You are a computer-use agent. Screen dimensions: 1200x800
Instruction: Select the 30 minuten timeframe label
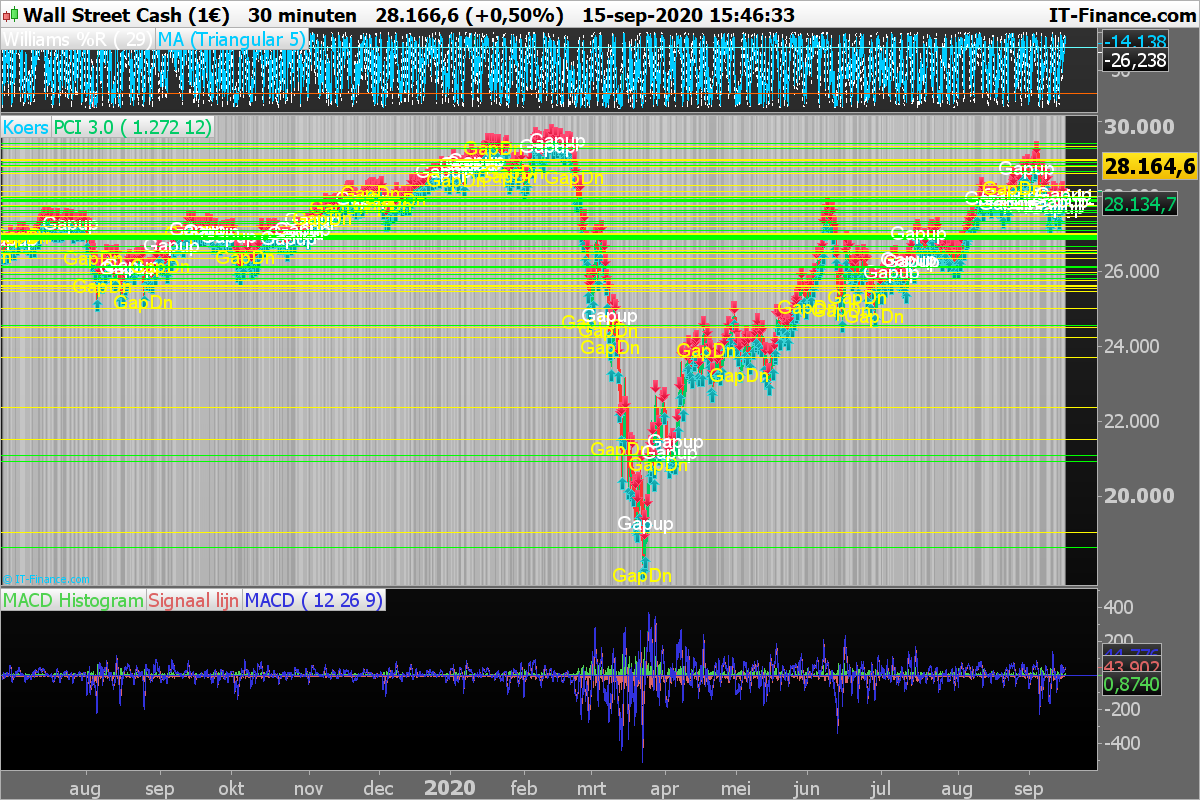(x=302, y=15)
